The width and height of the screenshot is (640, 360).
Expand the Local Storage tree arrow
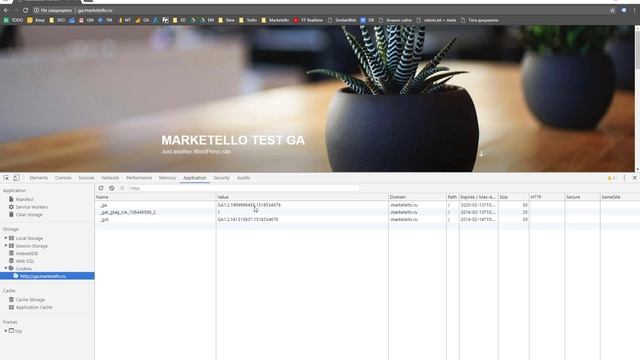click(6, 238)
